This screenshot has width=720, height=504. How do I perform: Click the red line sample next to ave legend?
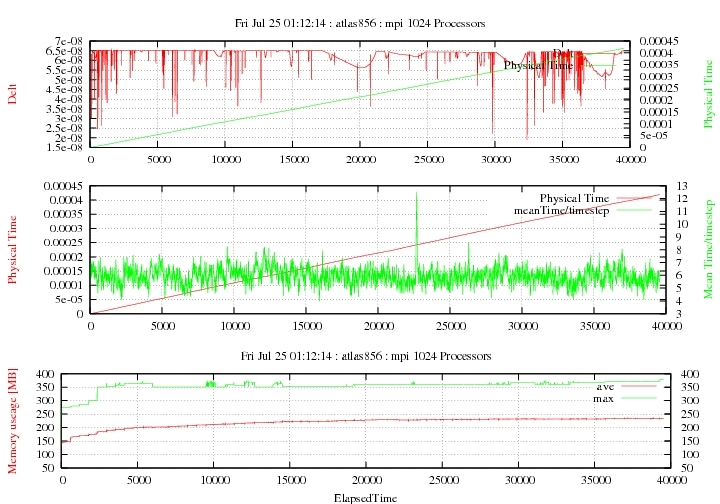[x=640, y=386]
